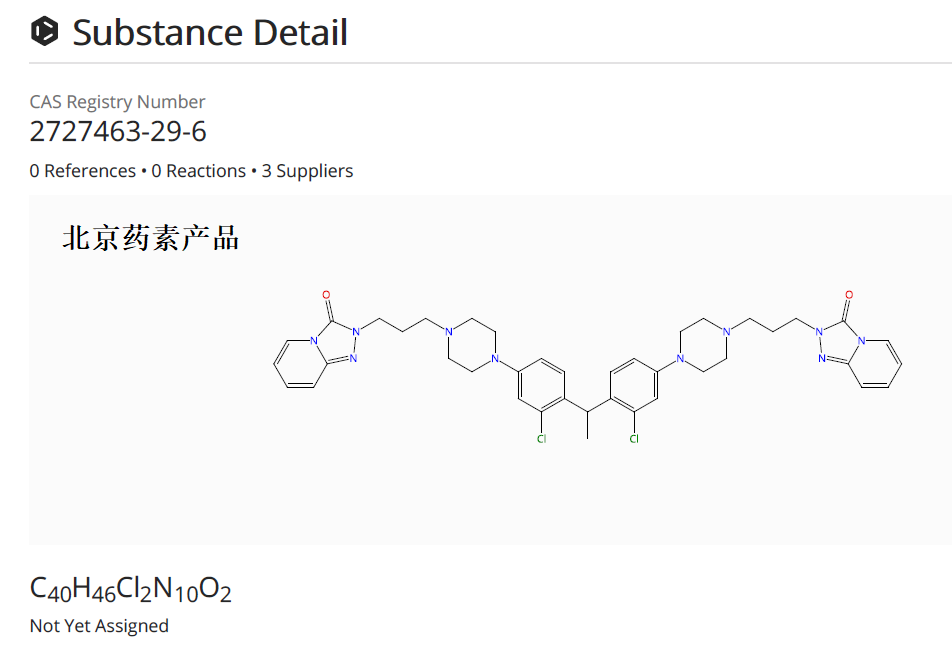Open the 0 References link
952x652 pixels.
(x=82, y=171)
